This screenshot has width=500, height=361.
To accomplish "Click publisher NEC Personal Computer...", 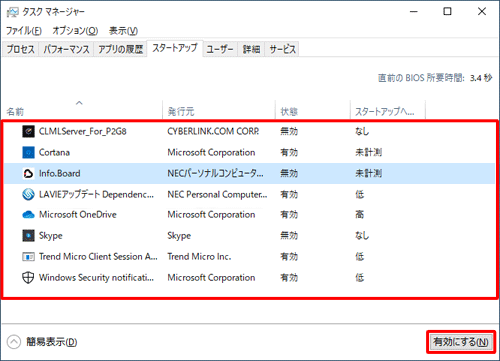I will coord(217,194).
